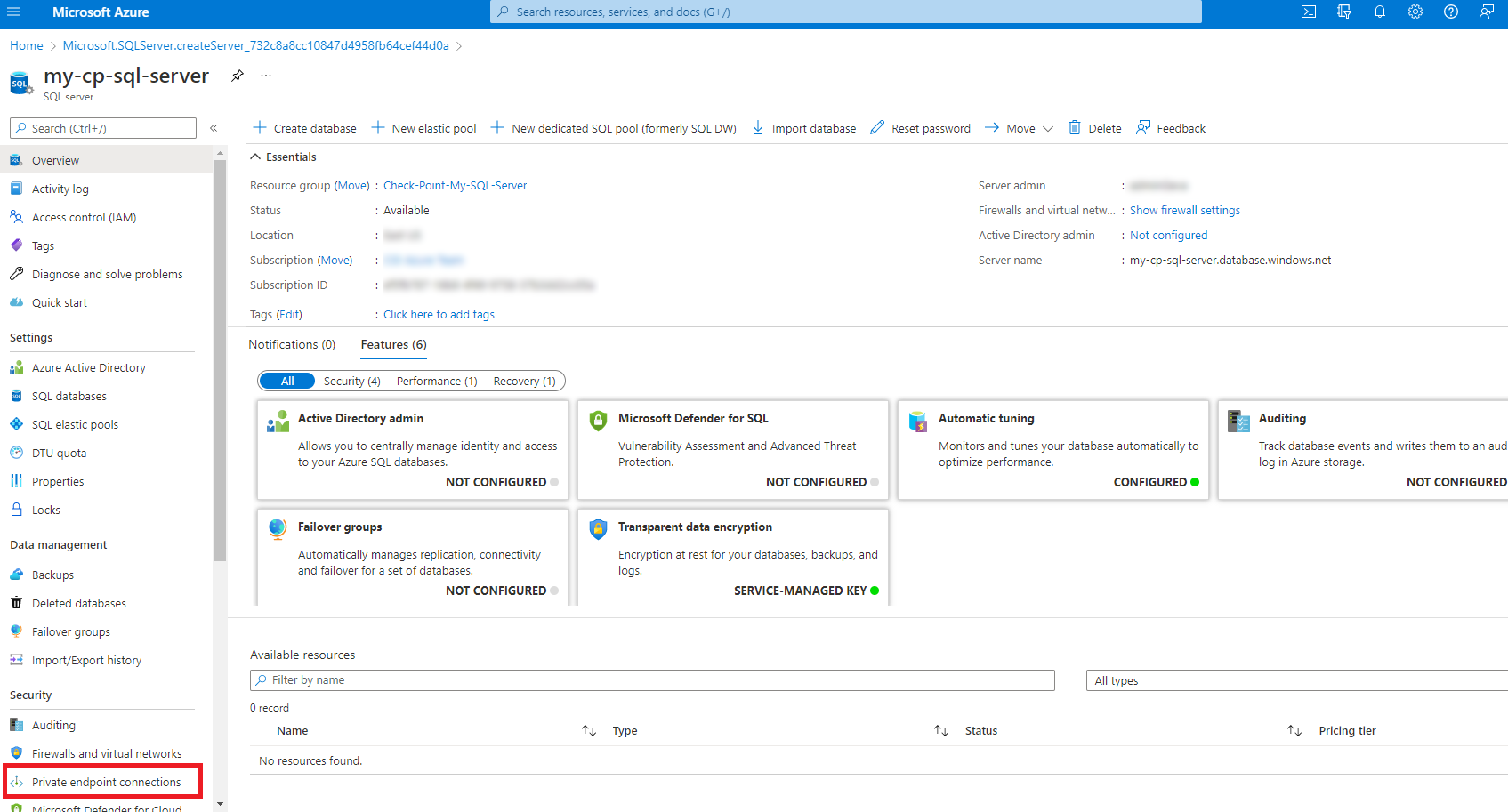This screenshot has height=812, width=1508.
Task: Focus the sidebar Search (Ctrl+/) field
Action: click(103, 128)
